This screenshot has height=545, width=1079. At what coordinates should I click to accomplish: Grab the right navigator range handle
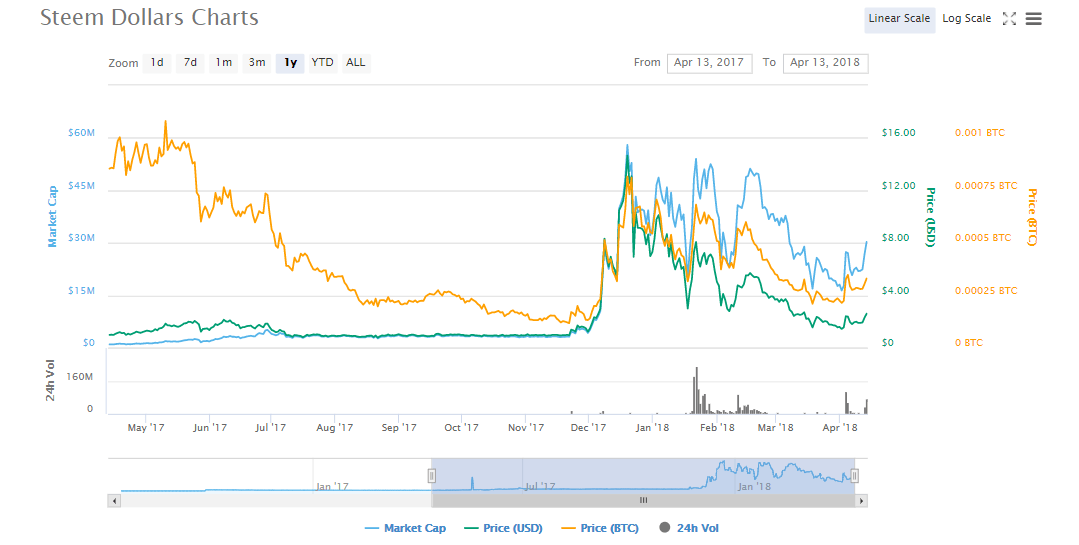point(854,476)
